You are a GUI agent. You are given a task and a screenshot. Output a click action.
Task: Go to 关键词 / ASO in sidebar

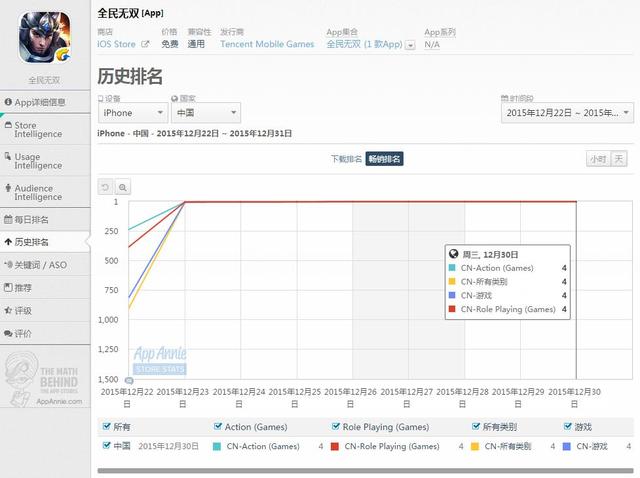pyautogui.click(x=45, y=265)
